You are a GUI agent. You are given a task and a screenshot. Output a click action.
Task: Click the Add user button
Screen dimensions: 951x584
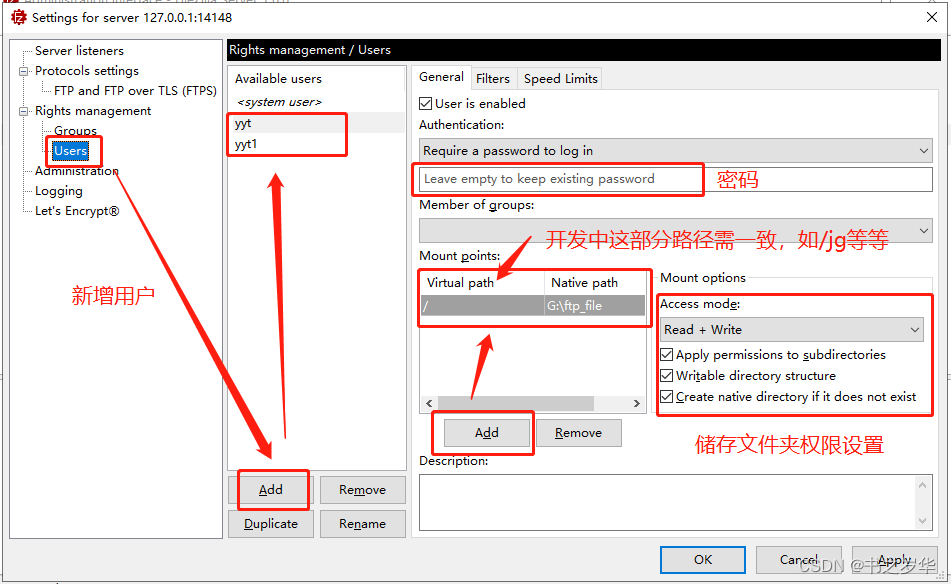coord(271,490)
